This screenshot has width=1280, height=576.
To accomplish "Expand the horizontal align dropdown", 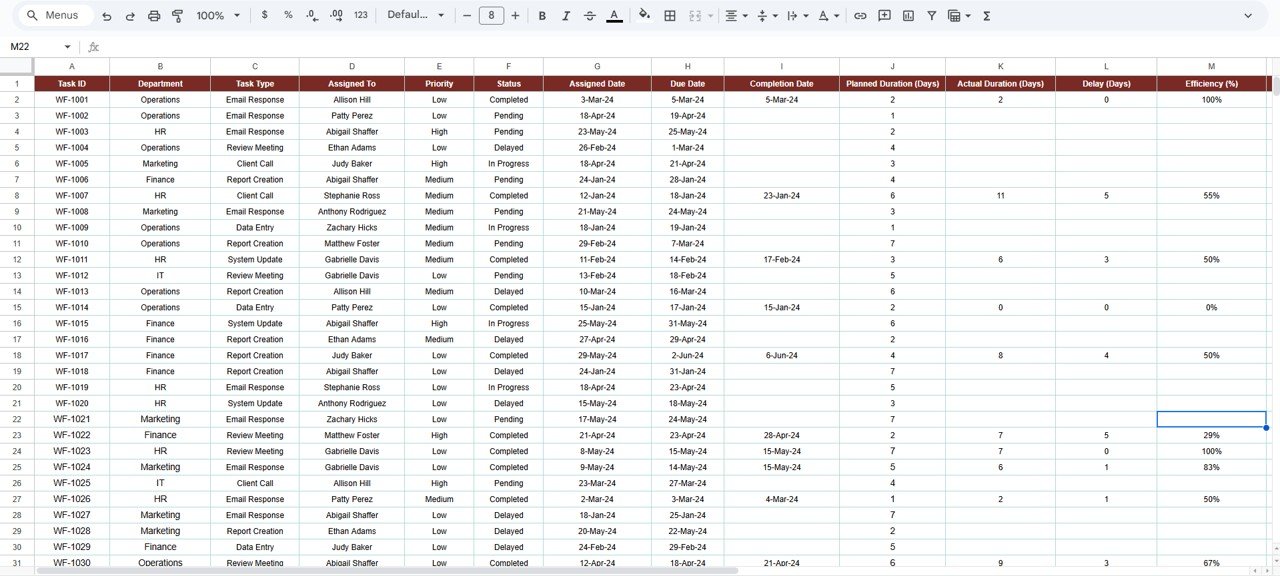I will coord(736,16).
